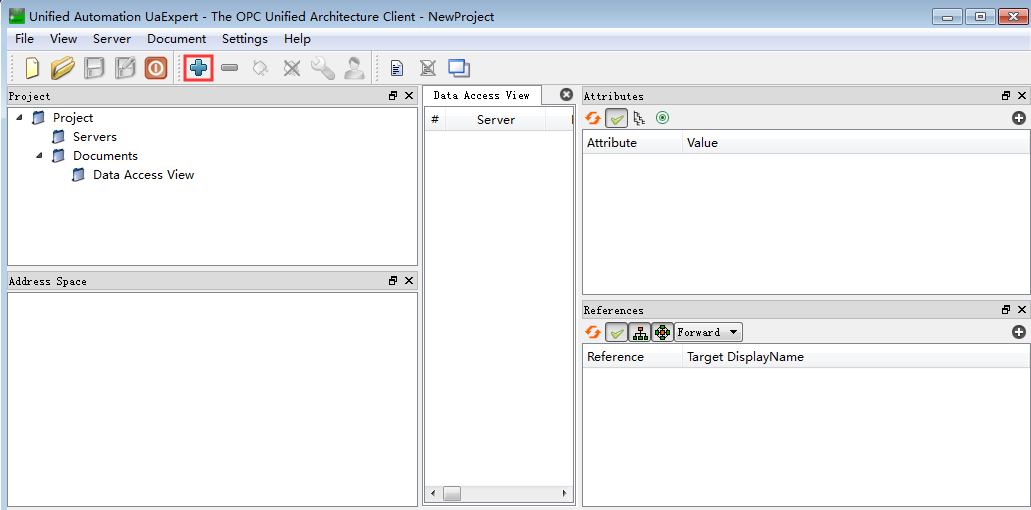1031x510 pixels.
Task: Float the Project panel
Action: [393, 95]
